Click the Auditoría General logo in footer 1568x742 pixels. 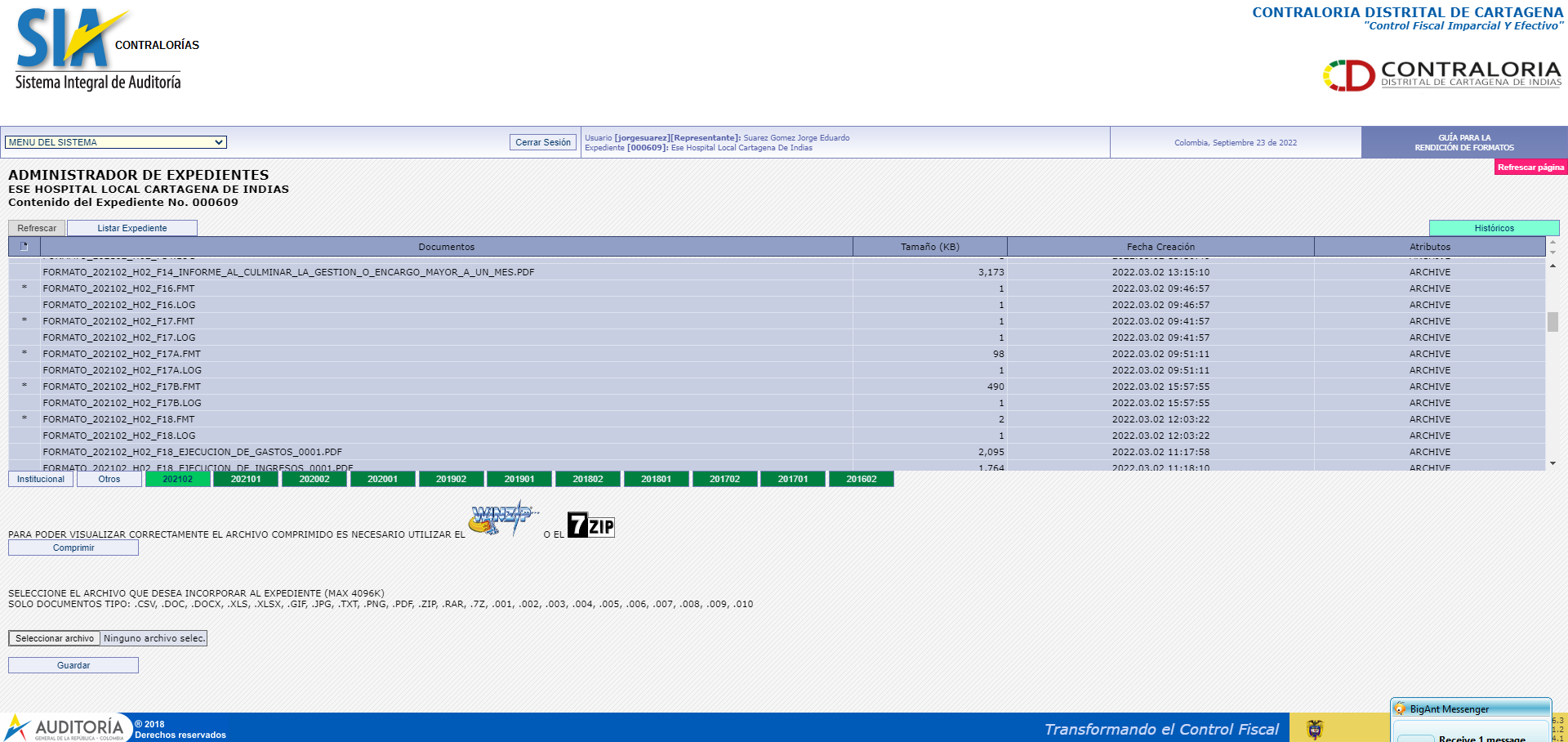[x=65, y=727]
